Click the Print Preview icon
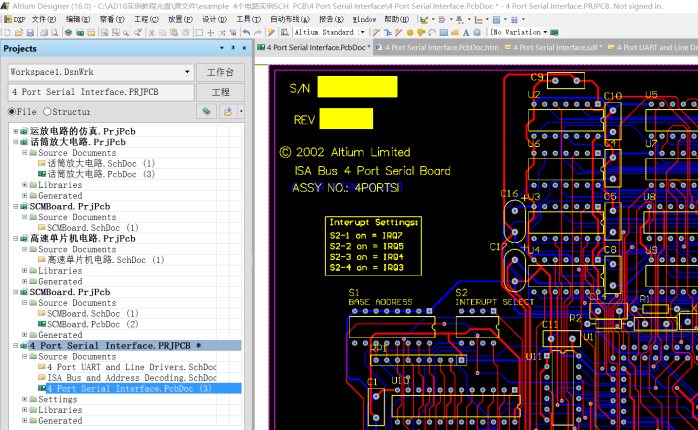 [55, 32]
